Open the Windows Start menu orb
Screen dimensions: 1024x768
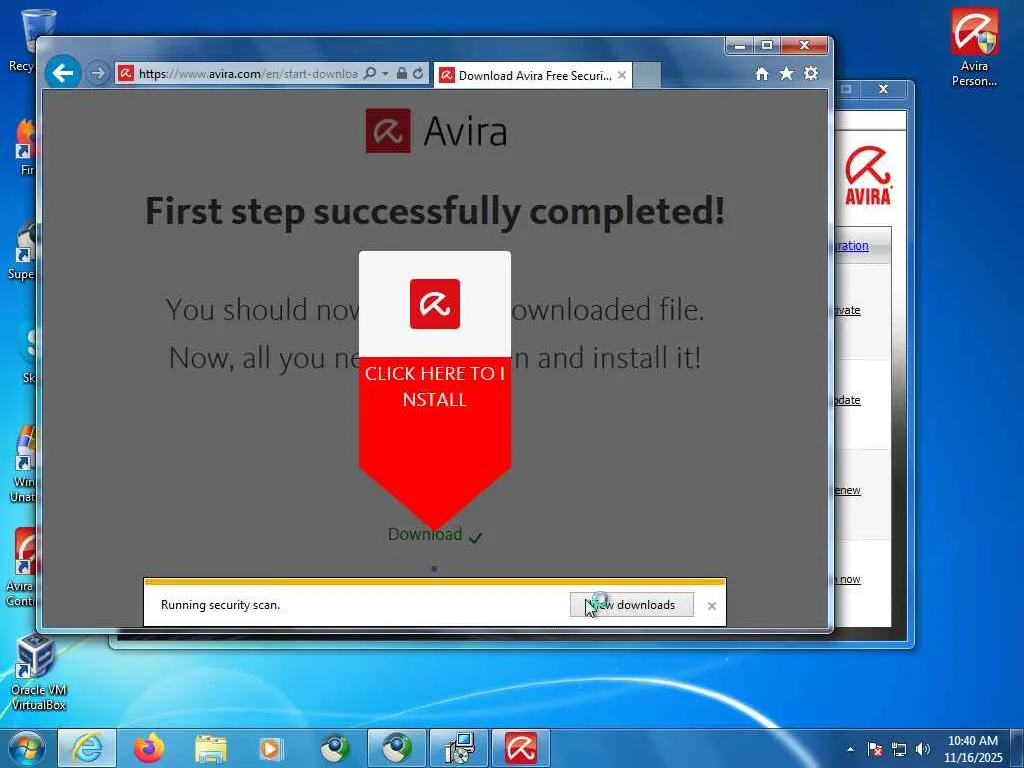click(27, 748)
